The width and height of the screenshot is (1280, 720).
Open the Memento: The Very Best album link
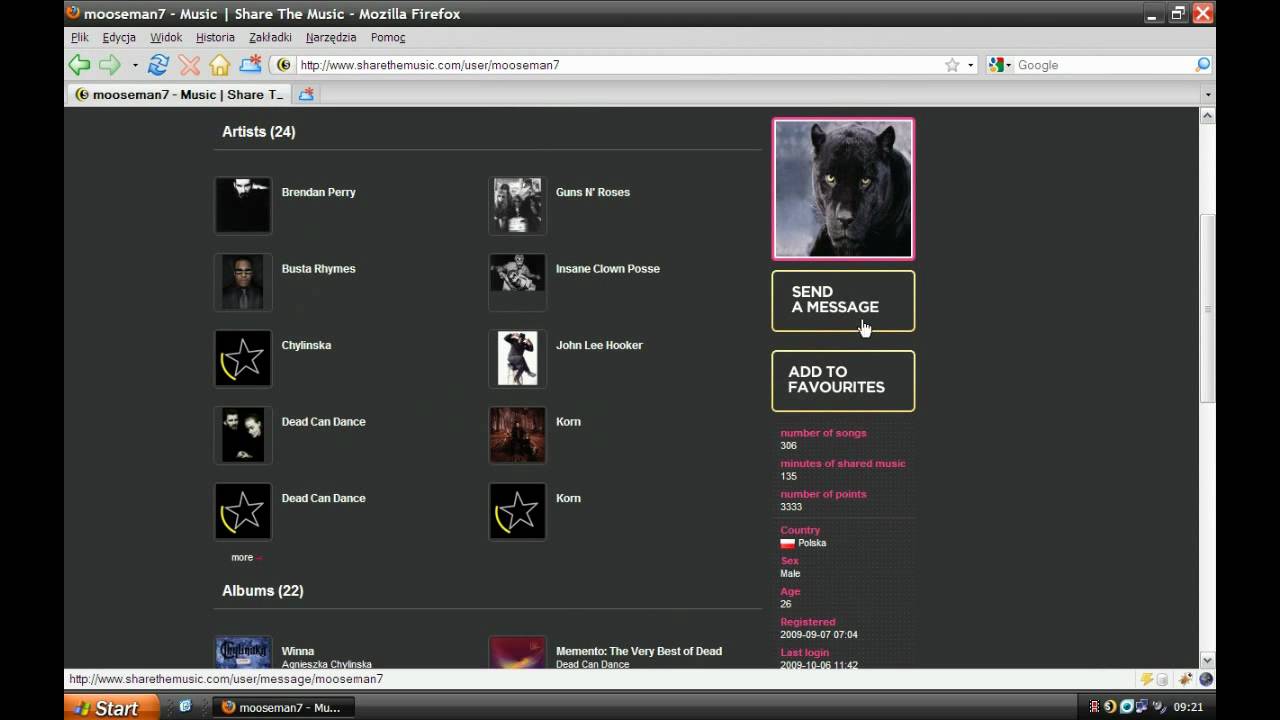click(639, 651)
